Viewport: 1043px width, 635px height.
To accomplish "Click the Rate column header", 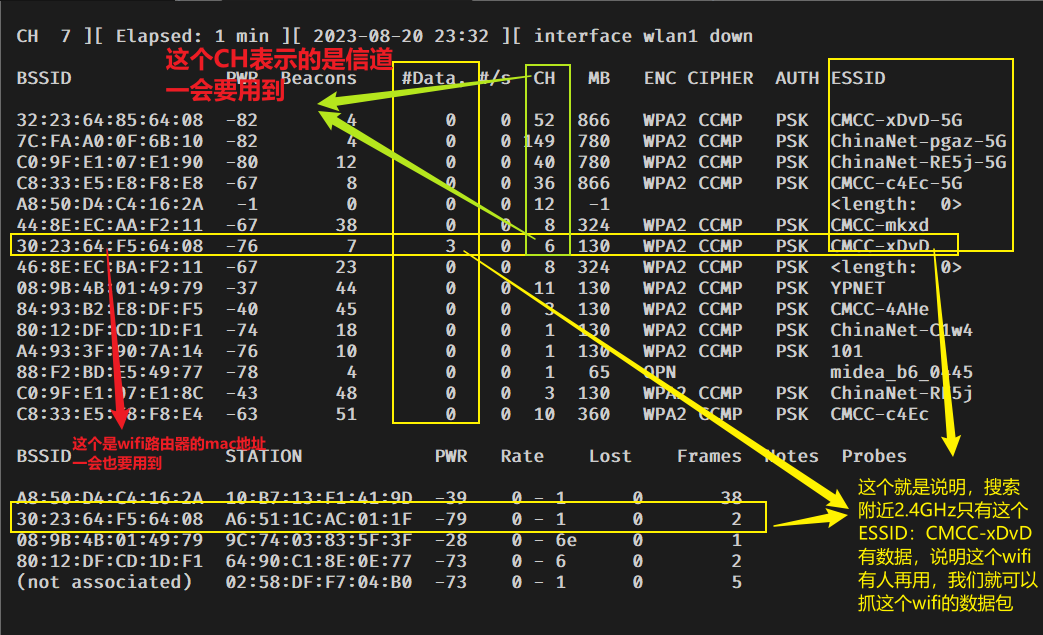I will pyautogui.click(x=522, y=456).
